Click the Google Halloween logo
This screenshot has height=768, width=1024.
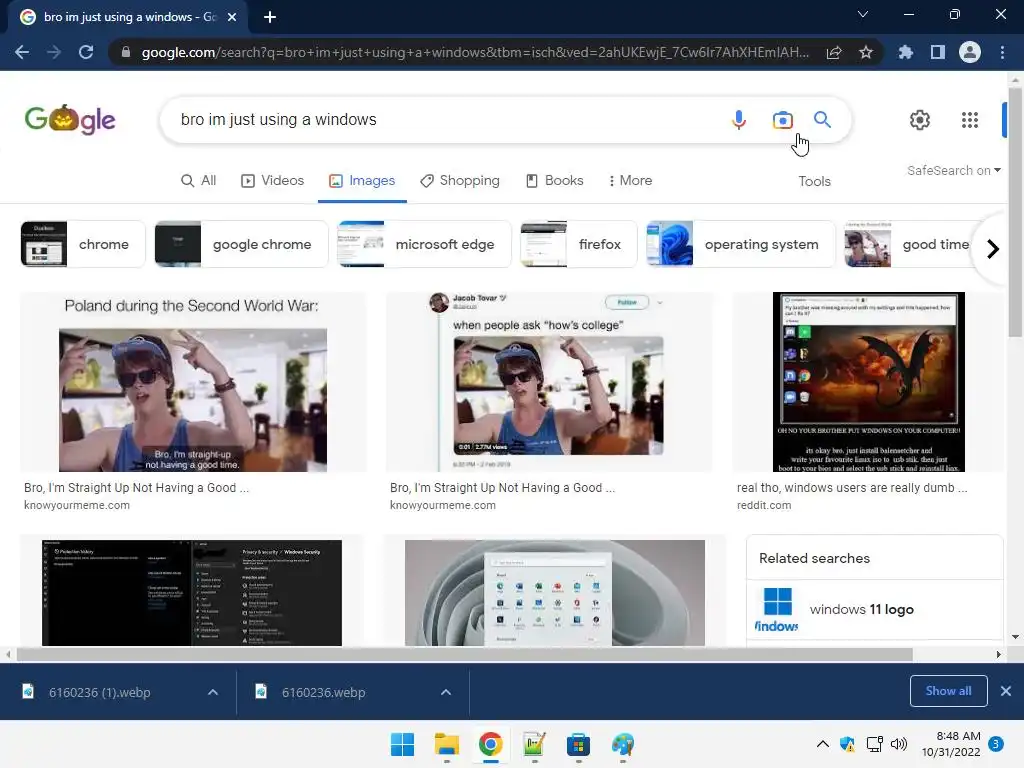pos(70,120)
